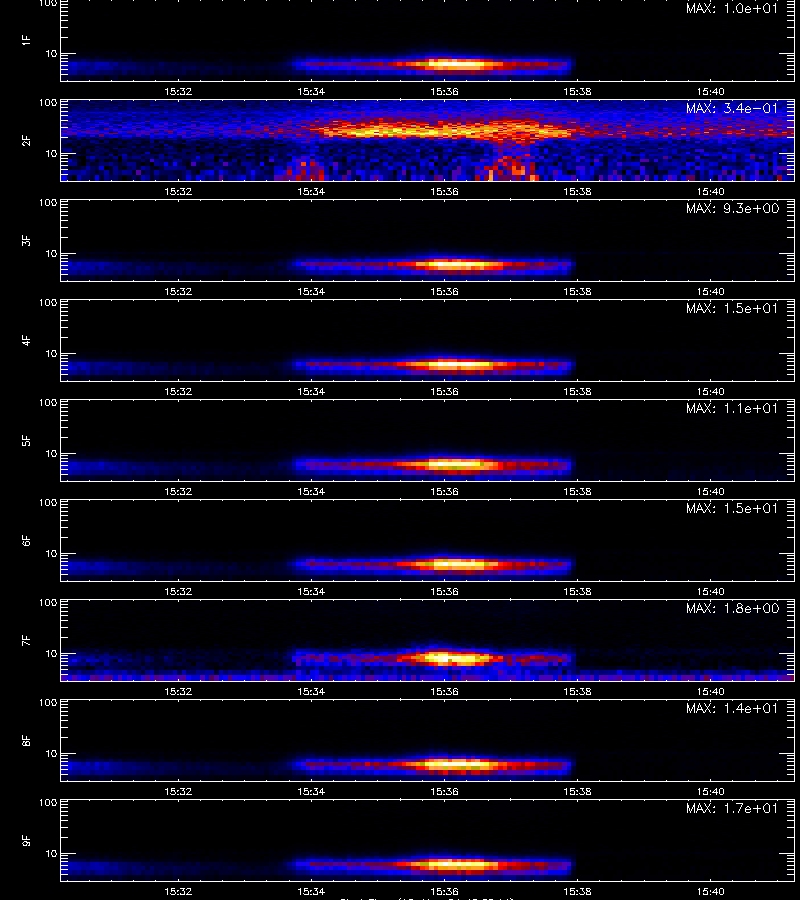Click the 4F panel axis label
The width and height of the screenshot is (800, 900).
pyautogui.click(x=26, y=340)
